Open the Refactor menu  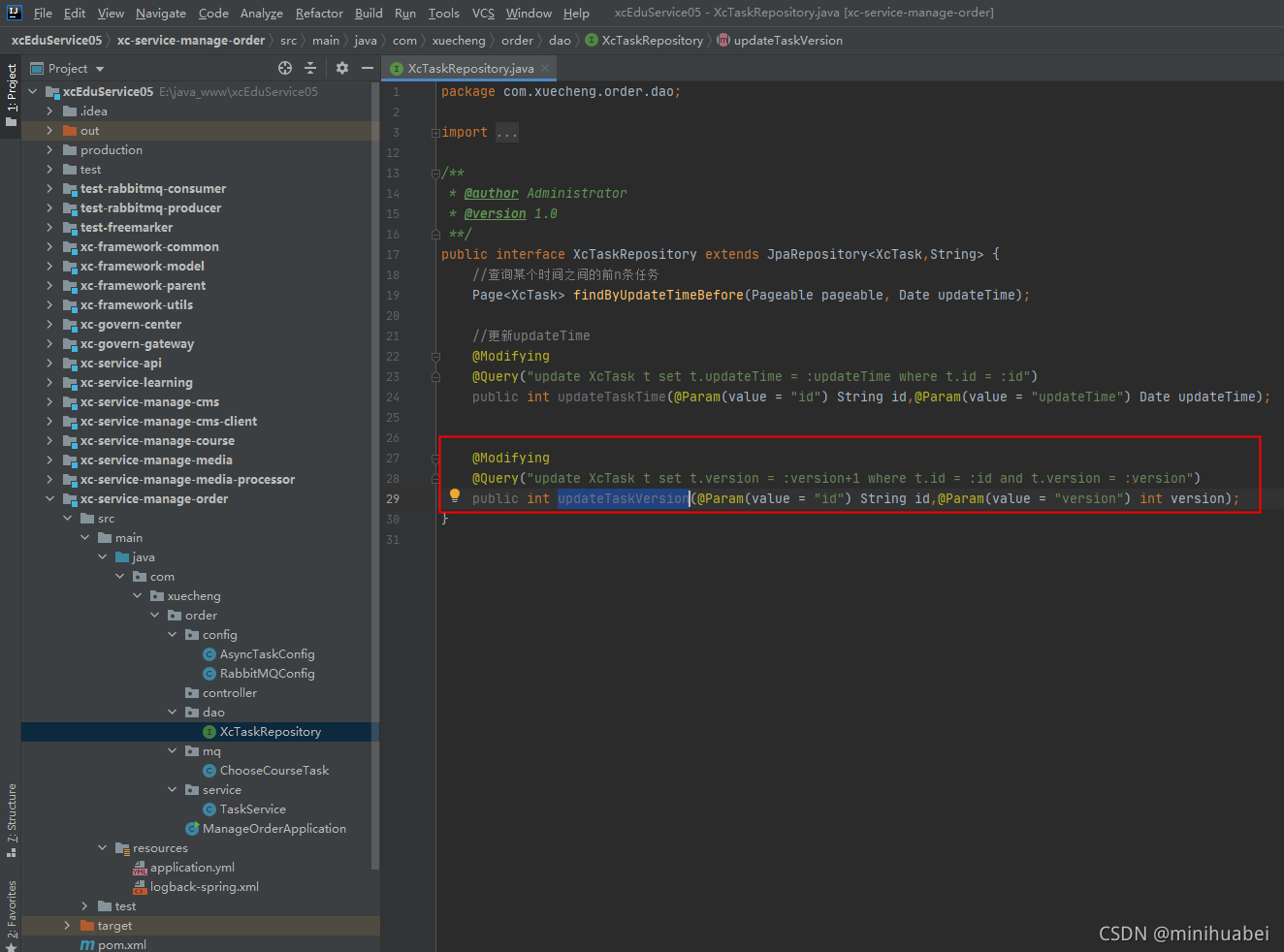coord(319,13)
